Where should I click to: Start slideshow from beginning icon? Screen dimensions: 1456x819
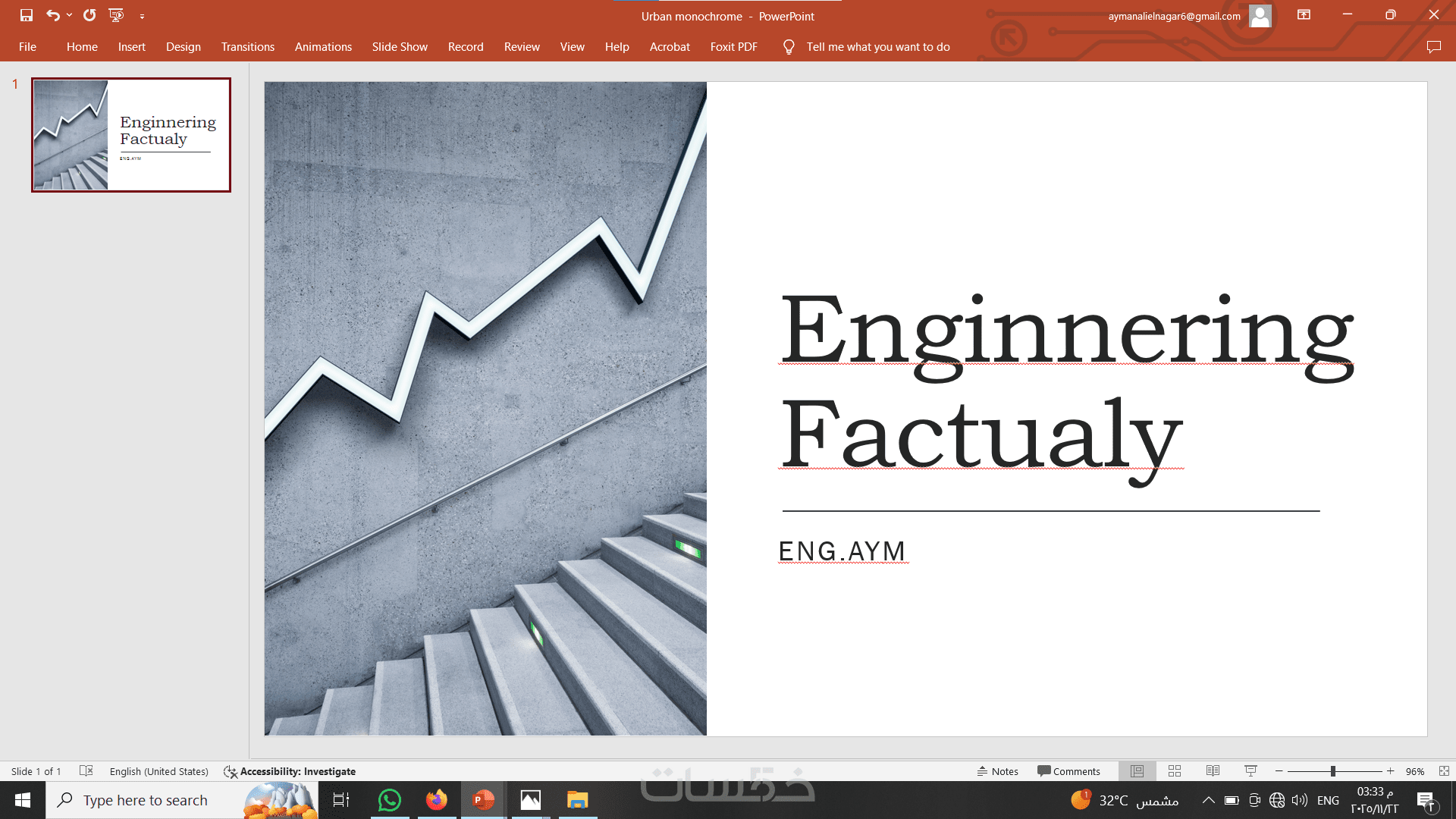116,15
